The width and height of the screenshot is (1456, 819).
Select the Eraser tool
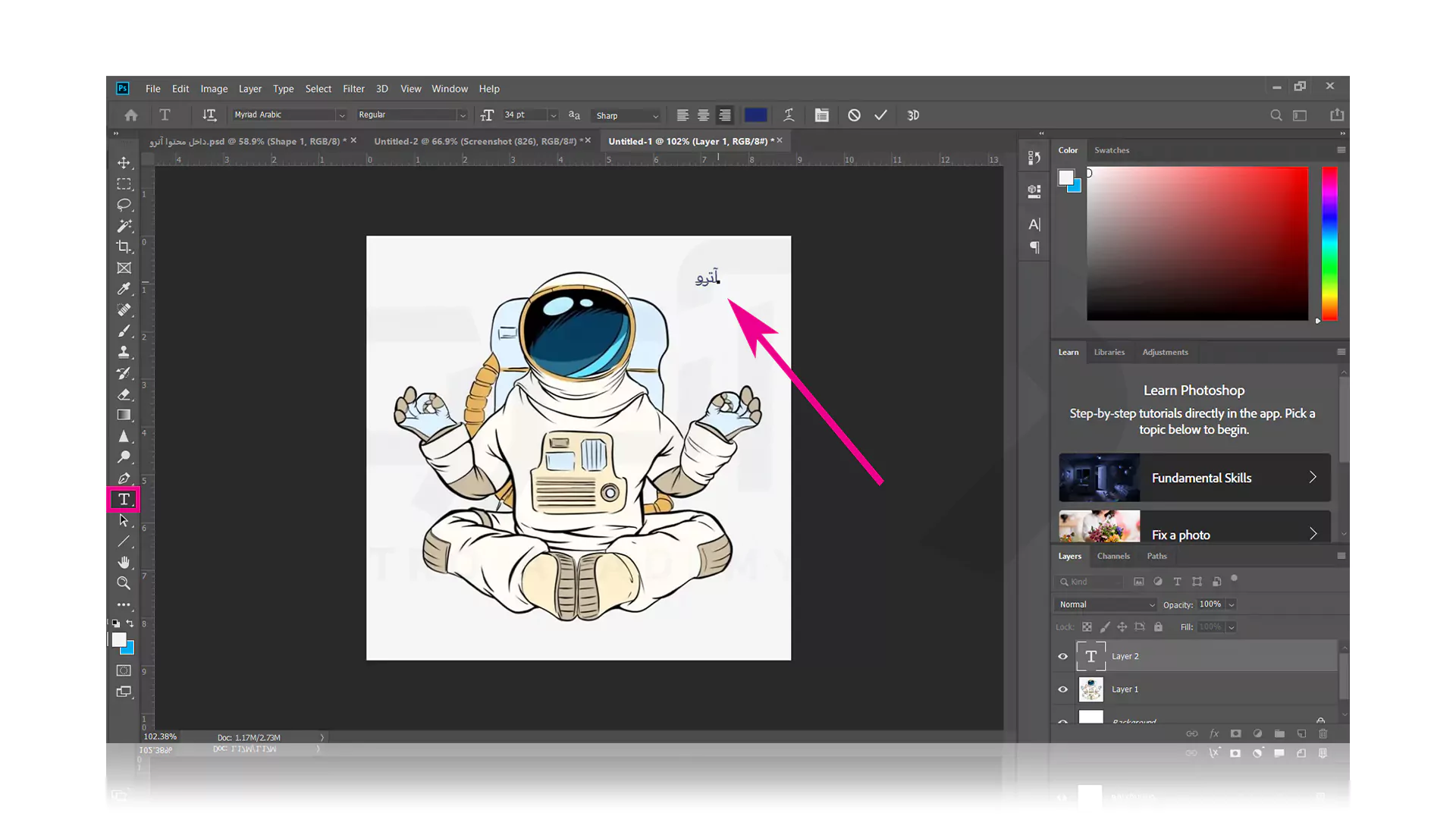tap(124, 394)
